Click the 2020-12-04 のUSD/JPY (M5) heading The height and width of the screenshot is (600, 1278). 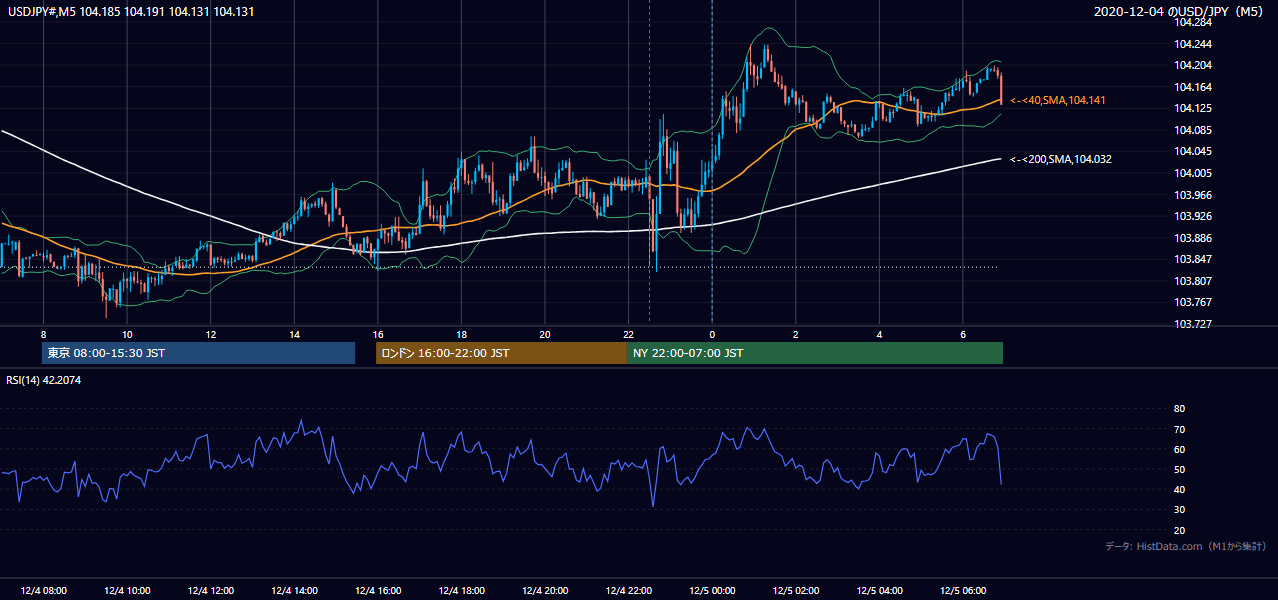click(x=1180, y=12)
